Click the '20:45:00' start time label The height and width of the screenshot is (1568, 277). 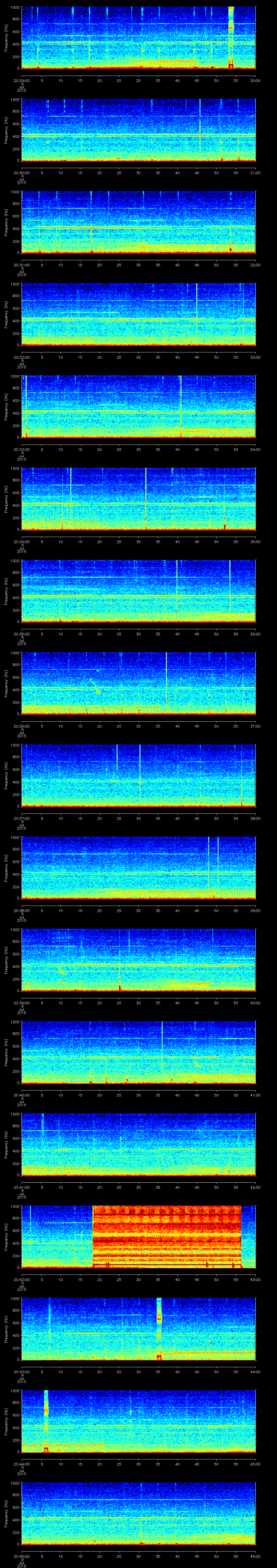21,1555
